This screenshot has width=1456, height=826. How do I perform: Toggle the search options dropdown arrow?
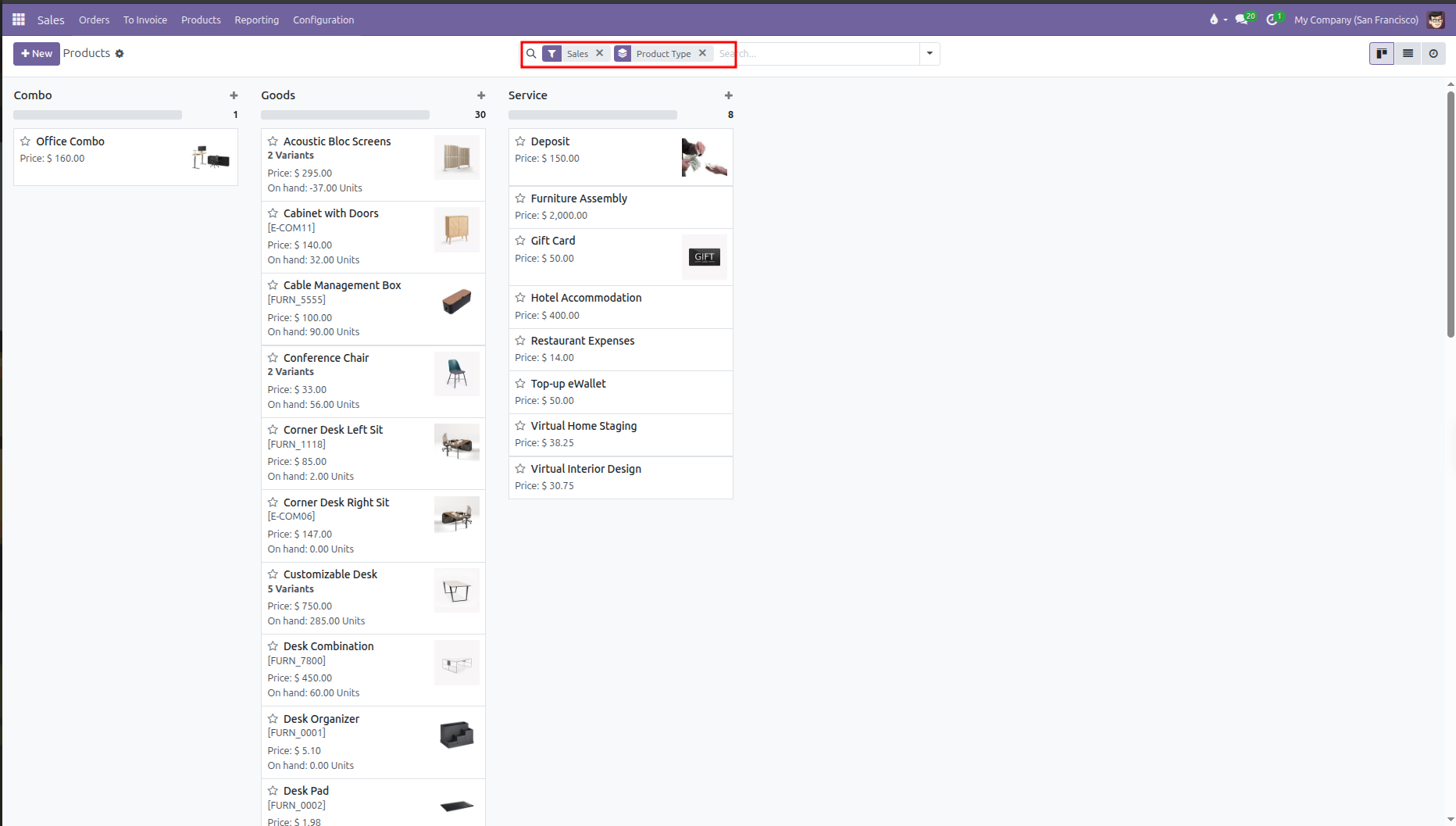pos(930,54)
